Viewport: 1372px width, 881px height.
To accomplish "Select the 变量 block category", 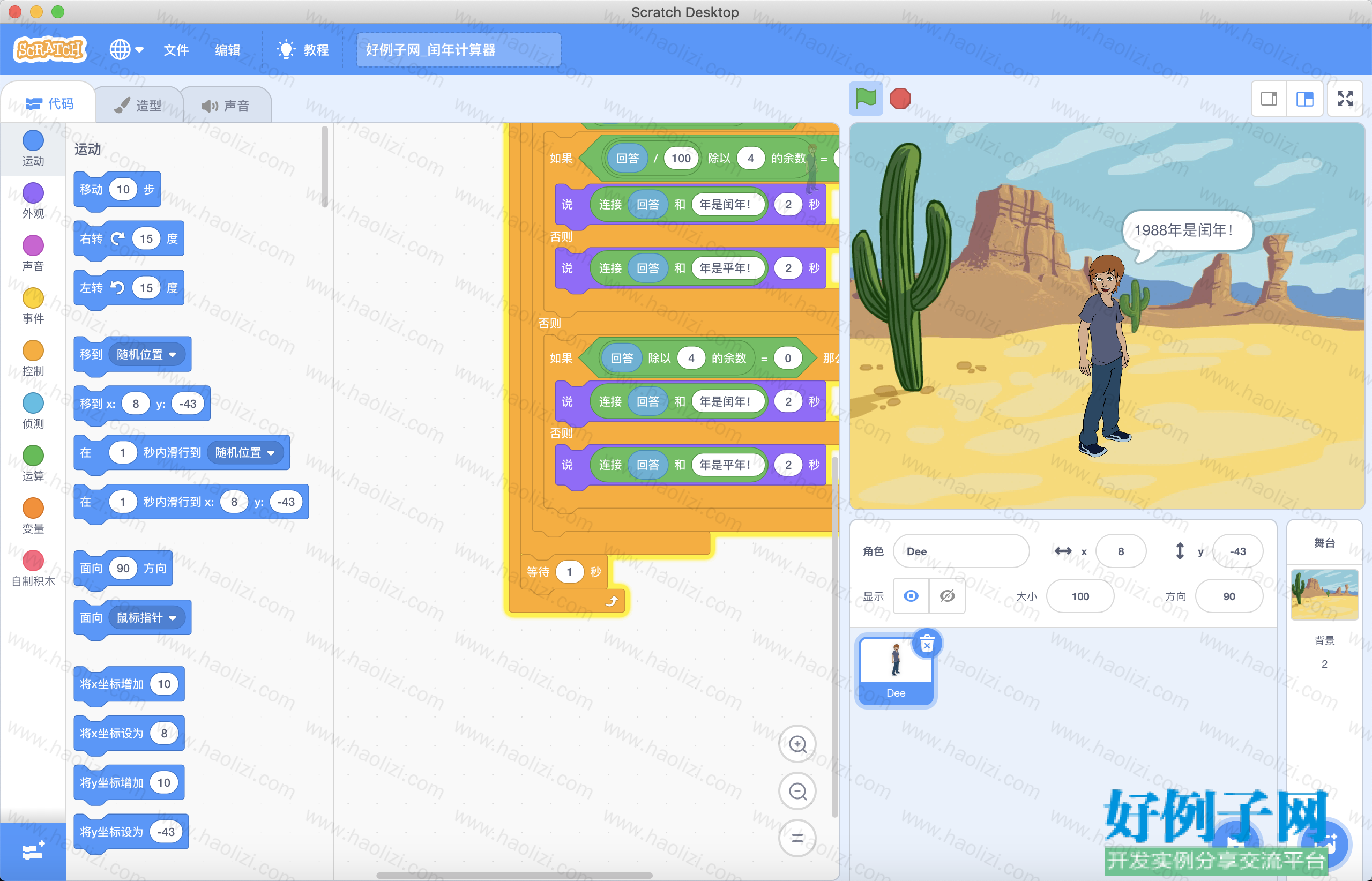I will pyautogui.click(x=33, y=517).
